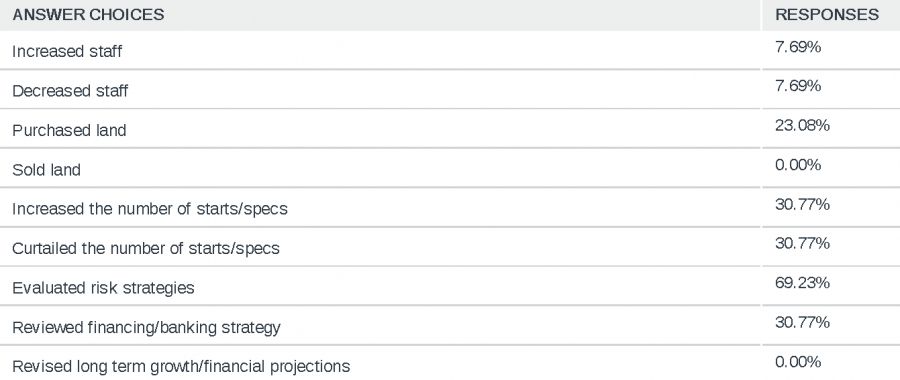
Task: Click the Sold land answer choice
Action: 46,170
